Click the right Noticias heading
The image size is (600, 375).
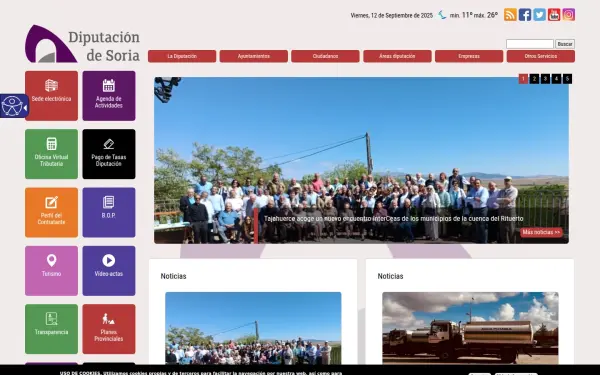point(390,276)
